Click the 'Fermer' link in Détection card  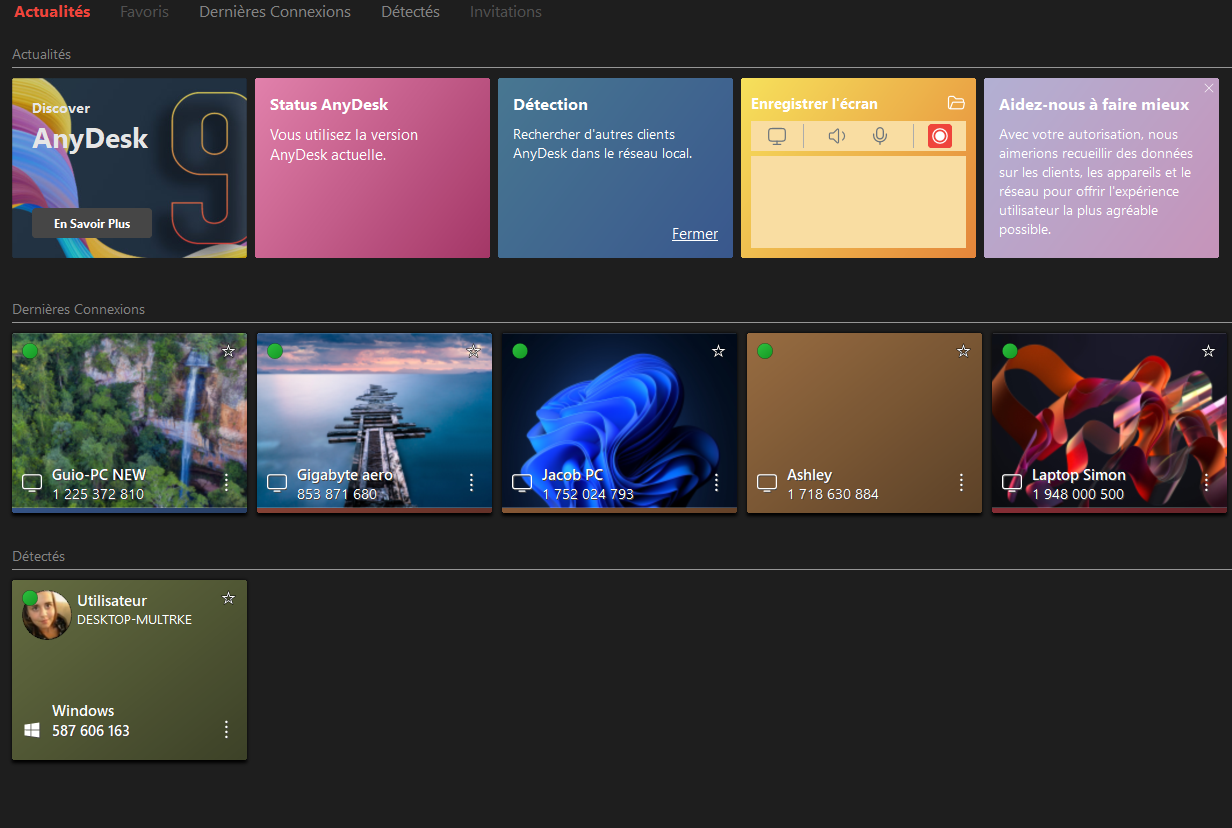(x=694, y=234)
